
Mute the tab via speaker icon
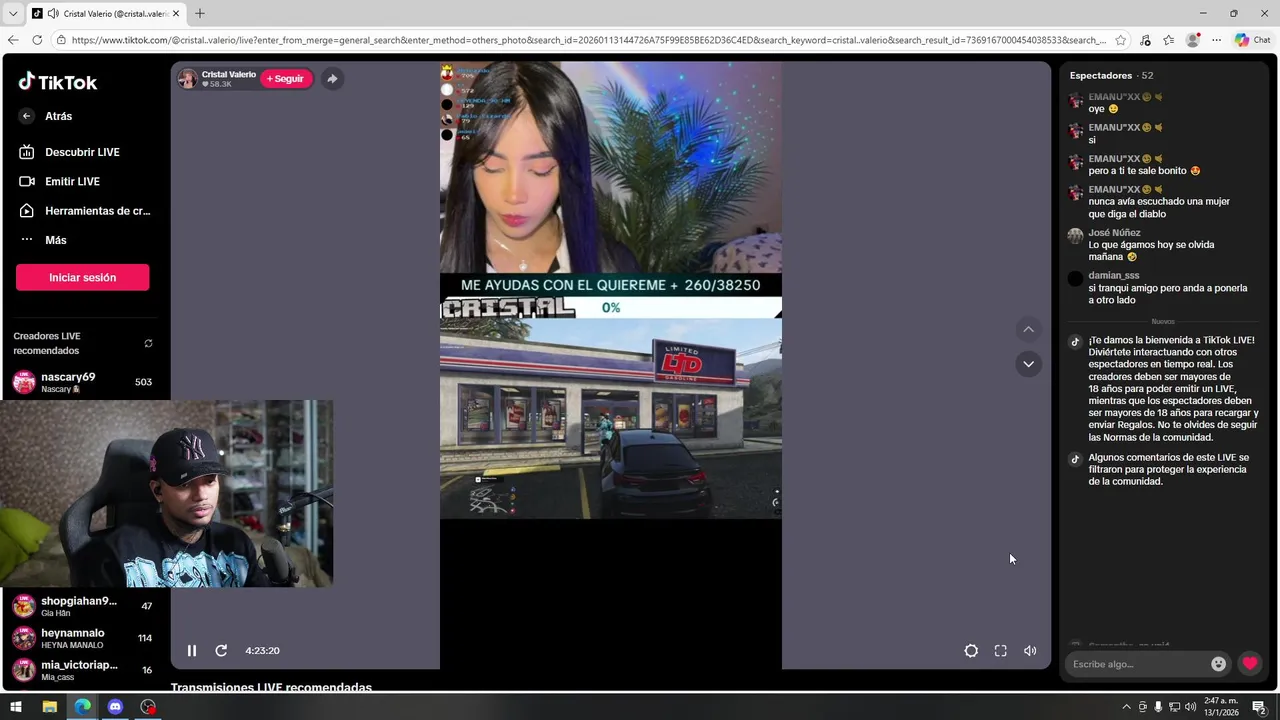pyautogui.click(x=53, y=14)
